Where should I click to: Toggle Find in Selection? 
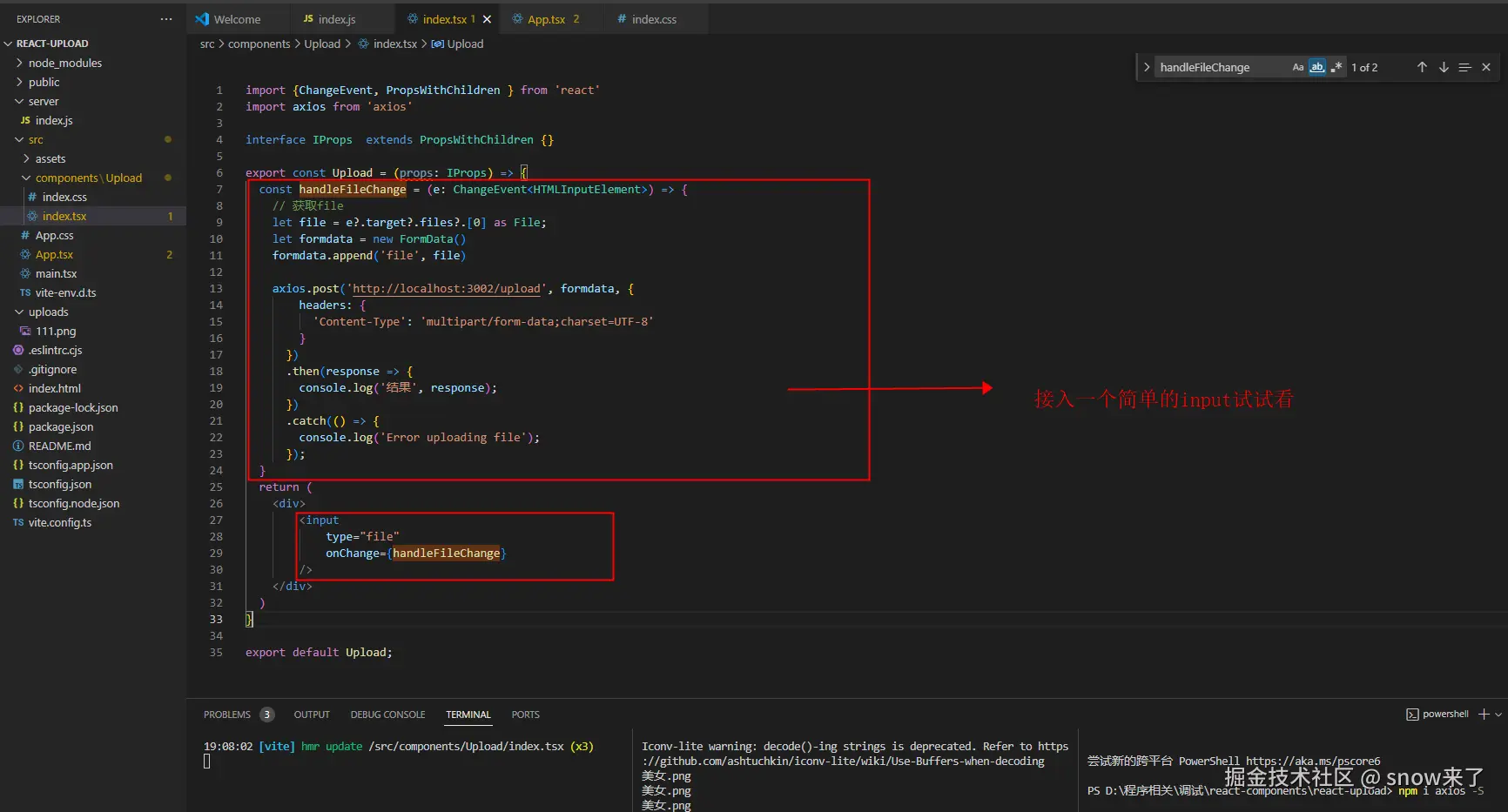pyautogui.click(x=1464, y=67)
